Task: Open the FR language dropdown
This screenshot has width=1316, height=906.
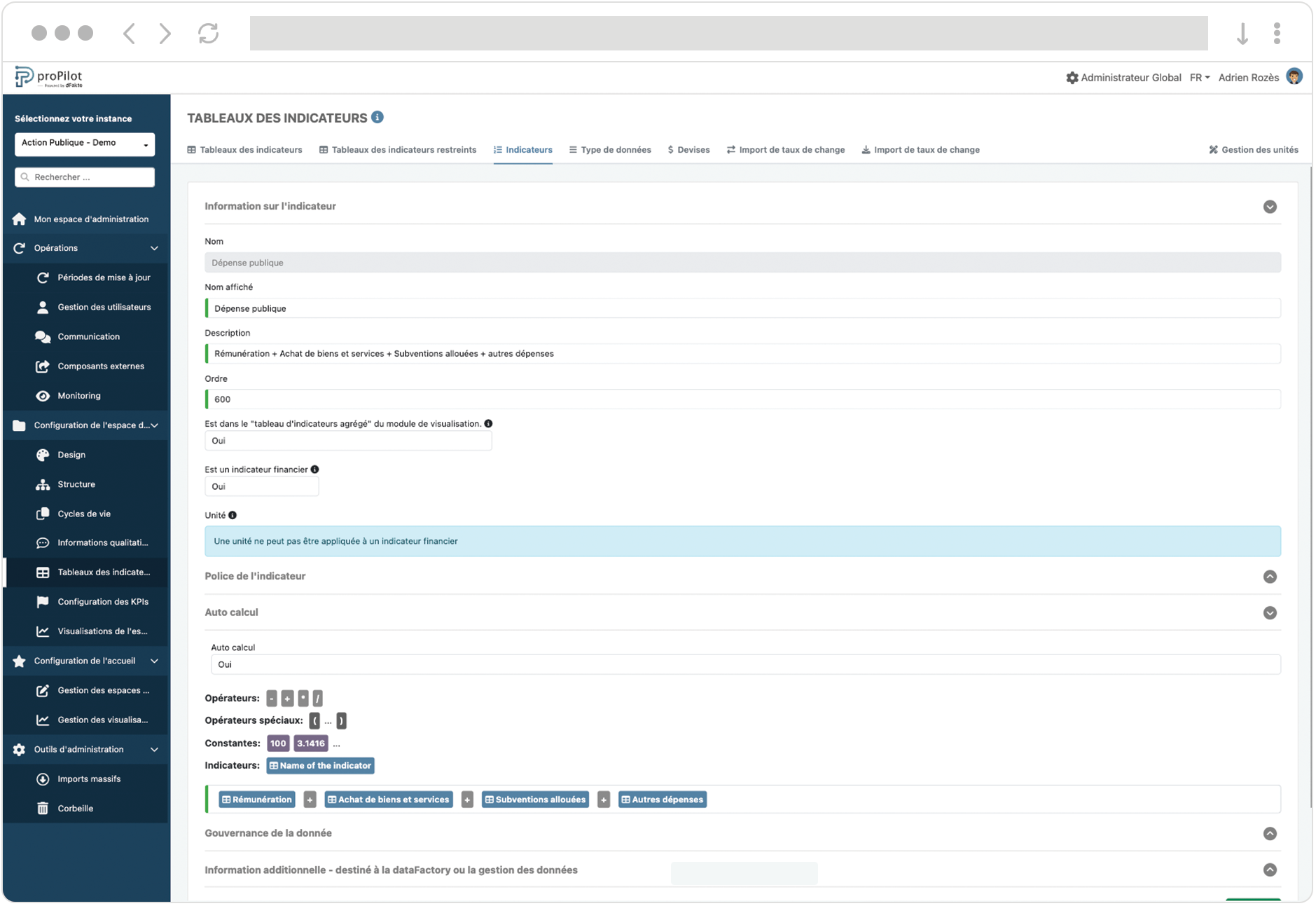Action: (1199, 78)
